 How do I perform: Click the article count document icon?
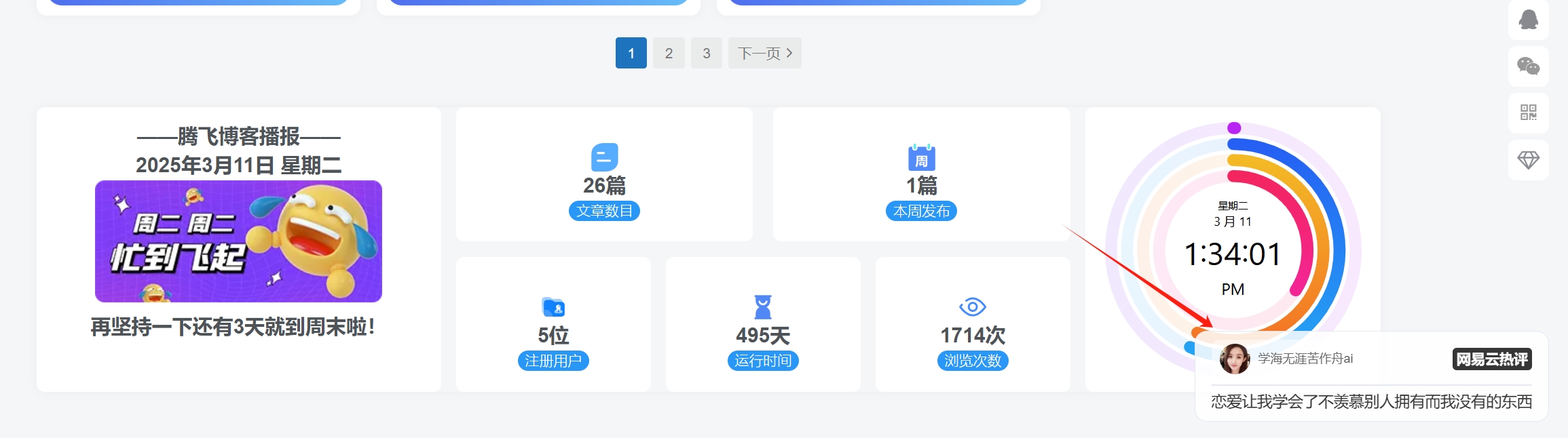(604, 157)
